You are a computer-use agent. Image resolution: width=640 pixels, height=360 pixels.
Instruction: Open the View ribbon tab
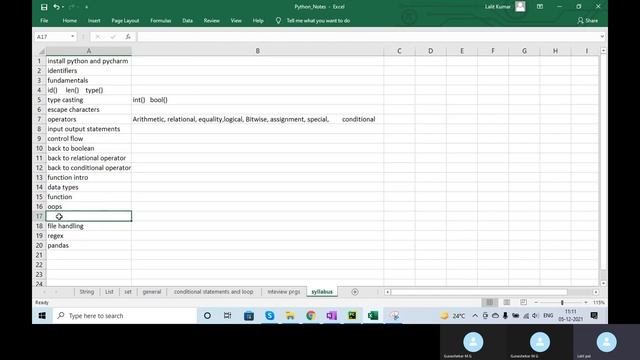tap(236, 20)
